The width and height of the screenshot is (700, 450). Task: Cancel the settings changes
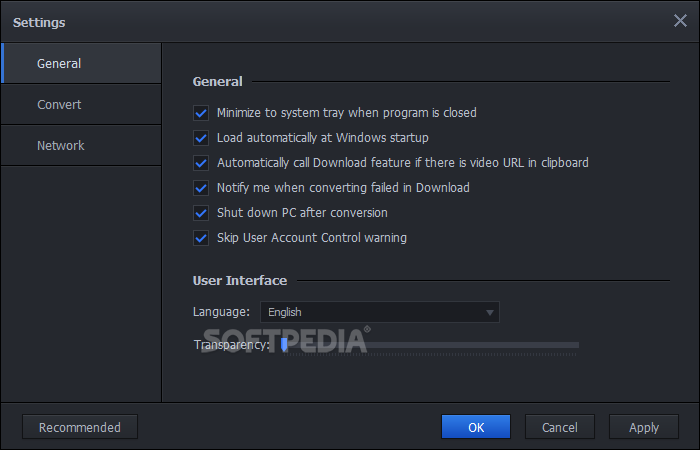coord(560,427)
